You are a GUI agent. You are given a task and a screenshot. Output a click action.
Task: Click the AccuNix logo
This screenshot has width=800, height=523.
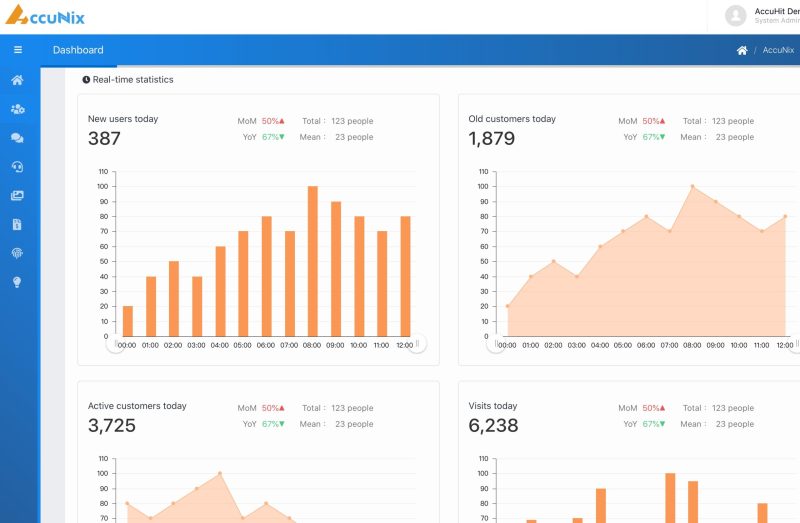[45, 15]
